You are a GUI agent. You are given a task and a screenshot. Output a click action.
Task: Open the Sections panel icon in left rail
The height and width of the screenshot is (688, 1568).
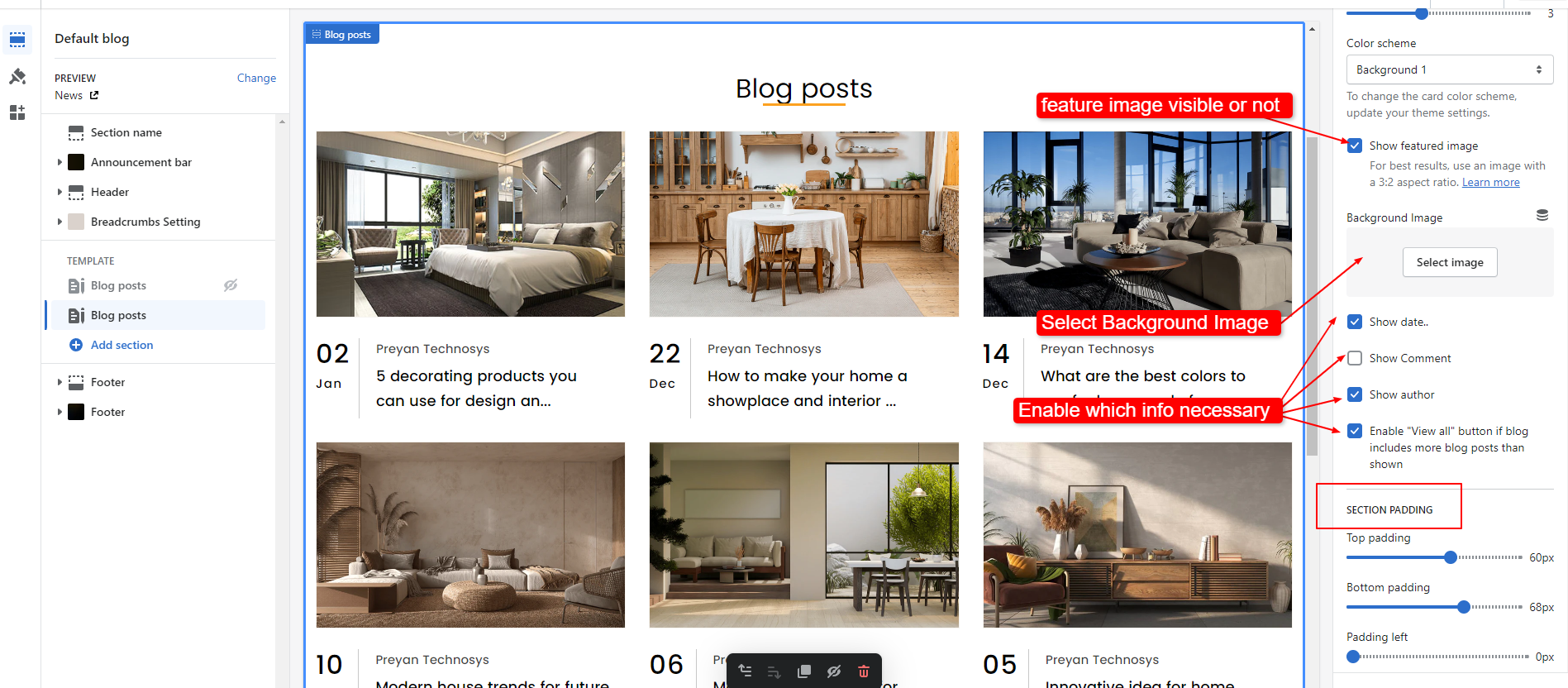click(x=17, y=40)
